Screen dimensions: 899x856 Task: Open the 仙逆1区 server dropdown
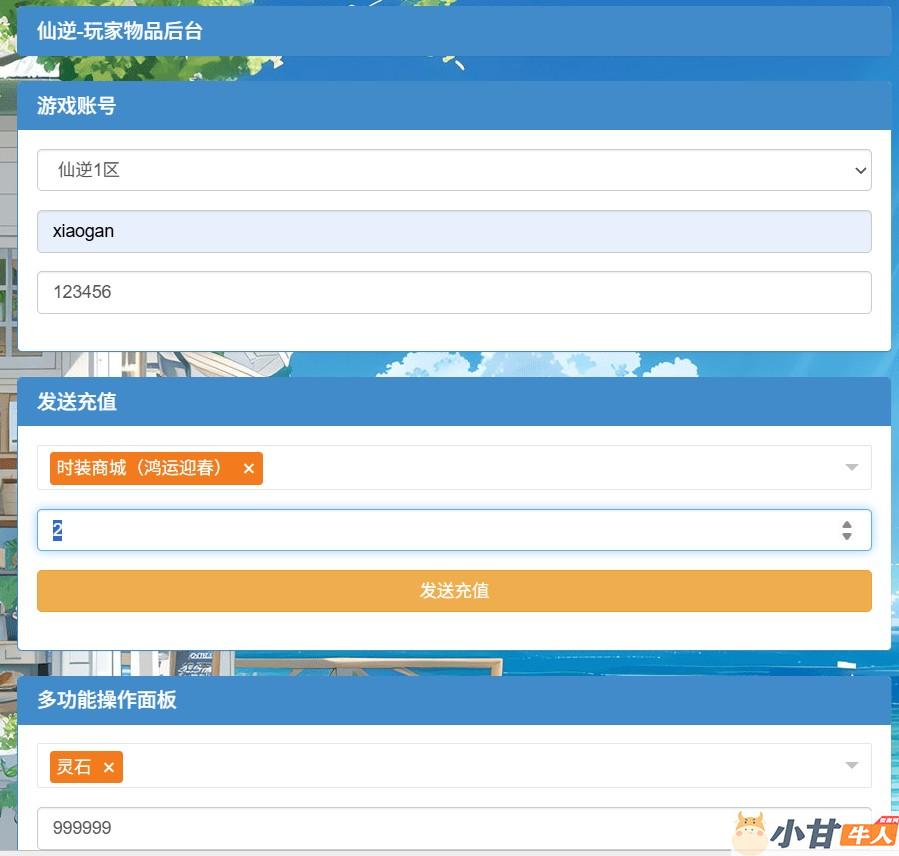pyautogui.click(x=454, y=170)
